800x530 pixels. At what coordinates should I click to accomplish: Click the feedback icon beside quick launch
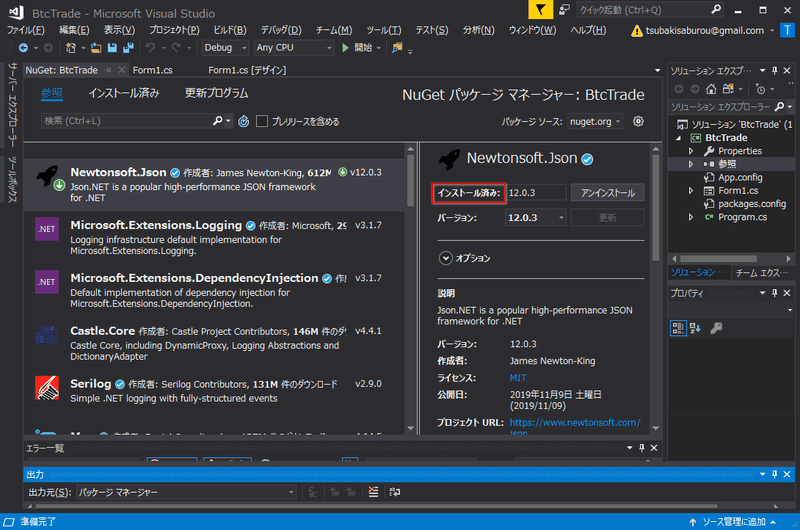tap(564, 10)
